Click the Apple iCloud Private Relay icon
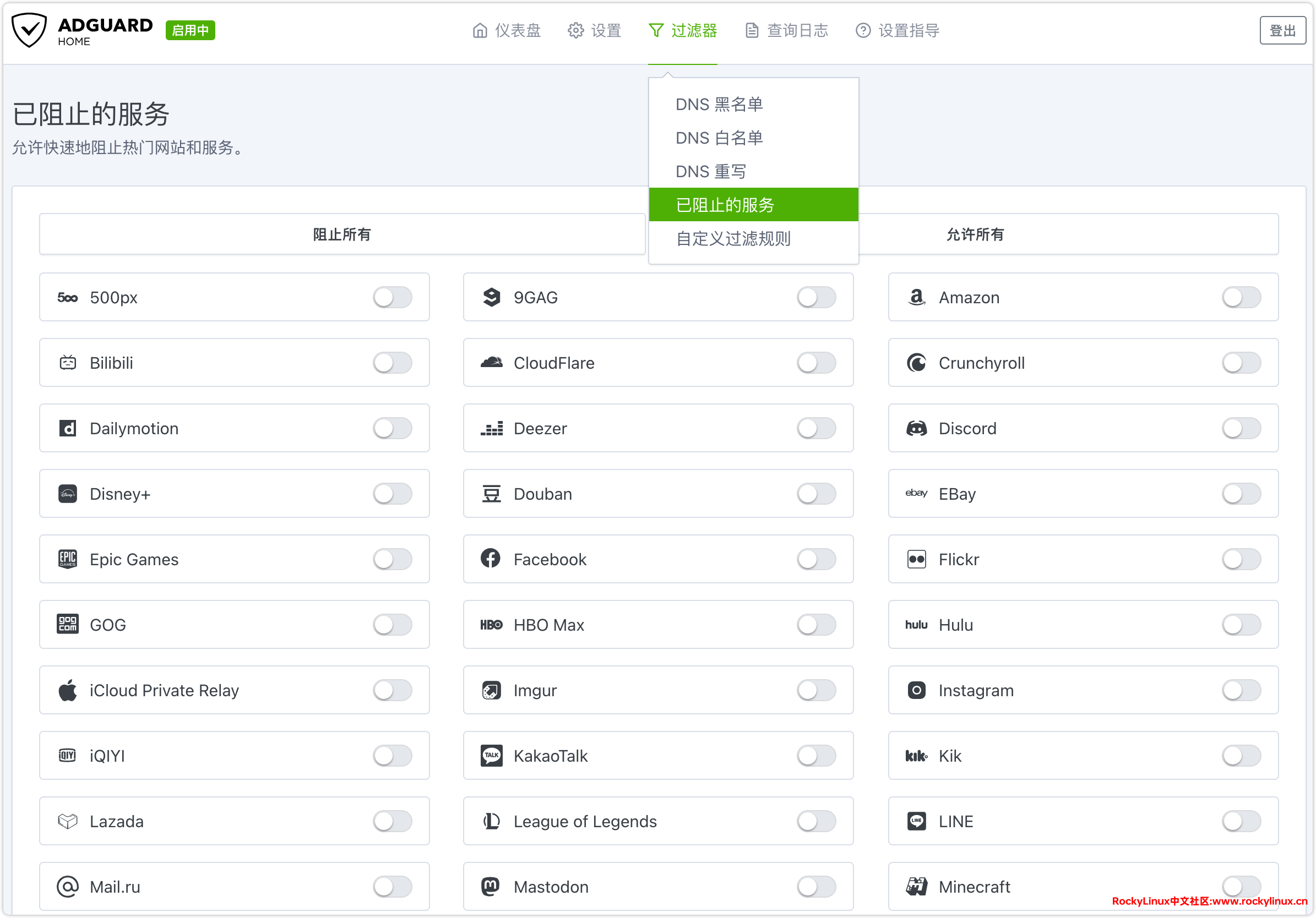 tap(68, 690)
